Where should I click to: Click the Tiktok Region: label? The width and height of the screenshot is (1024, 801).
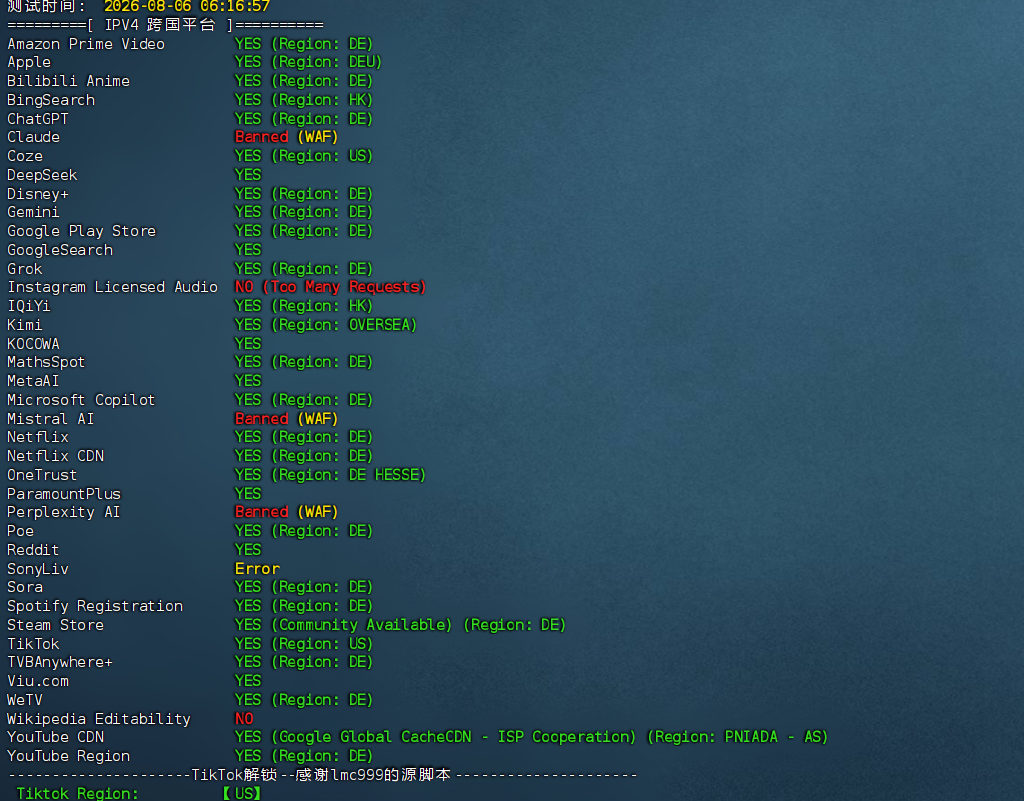click(77, 794)
